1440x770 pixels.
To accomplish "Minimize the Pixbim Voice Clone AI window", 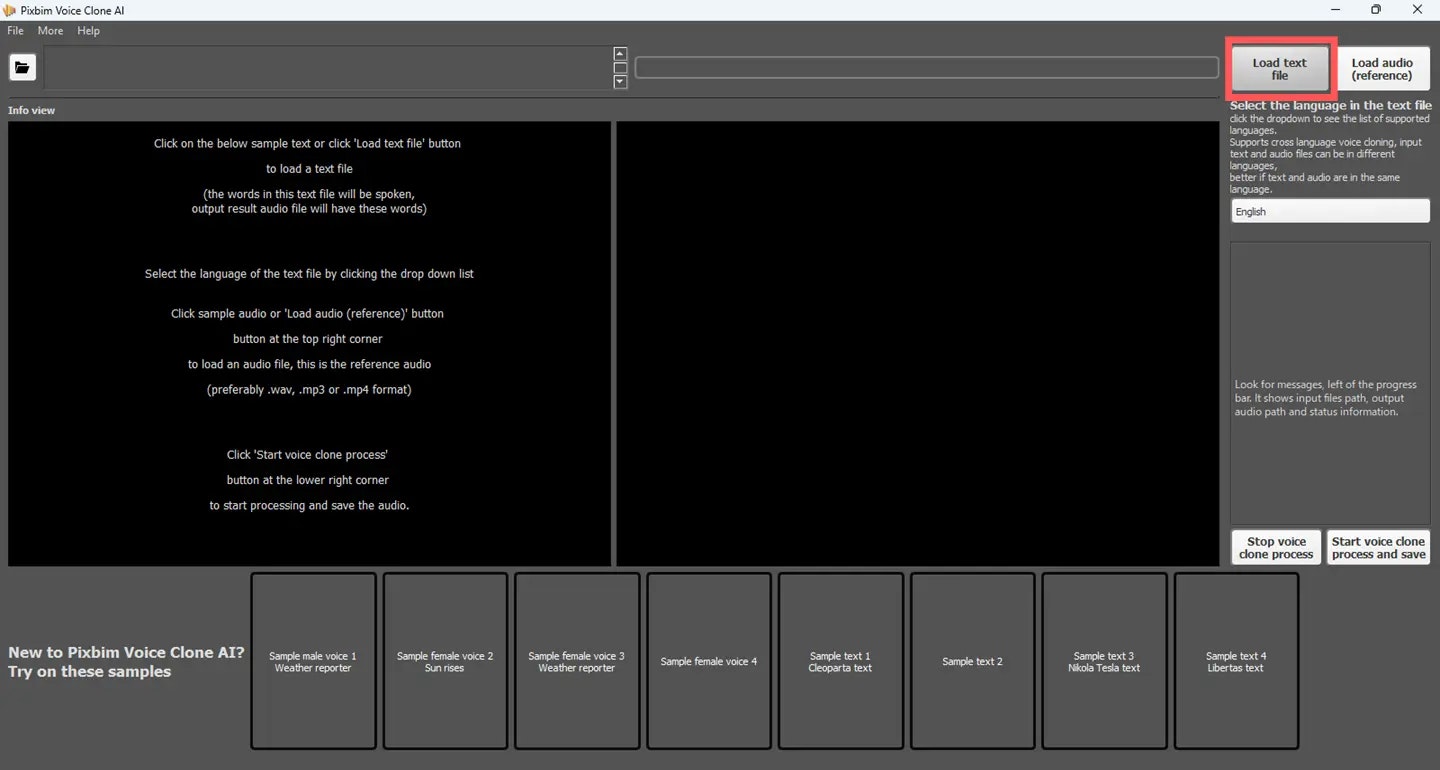I will pyautogui.click(x=1336, y=10).
